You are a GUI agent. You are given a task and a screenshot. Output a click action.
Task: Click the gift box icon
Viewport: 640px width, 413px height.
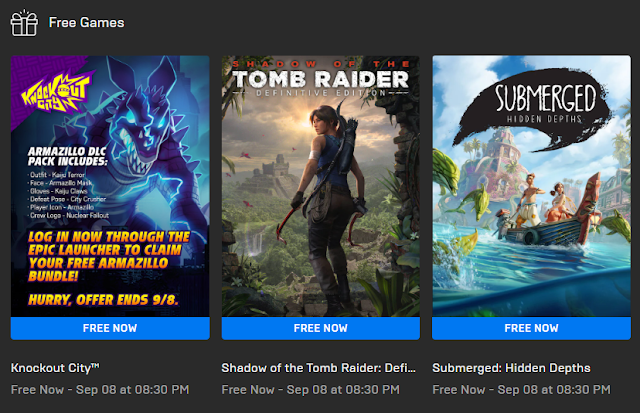(x=24, y=23)
